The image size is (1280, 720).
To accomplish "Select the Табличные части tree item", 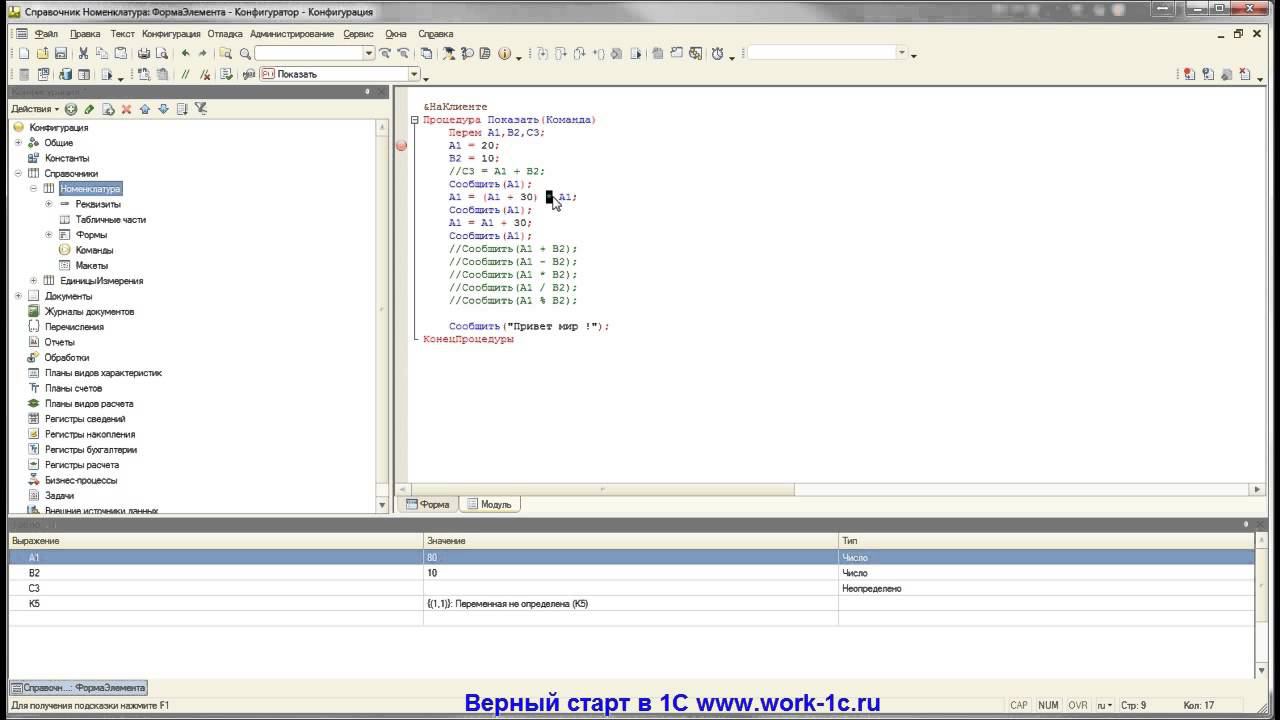I will (x=111, y=220).
